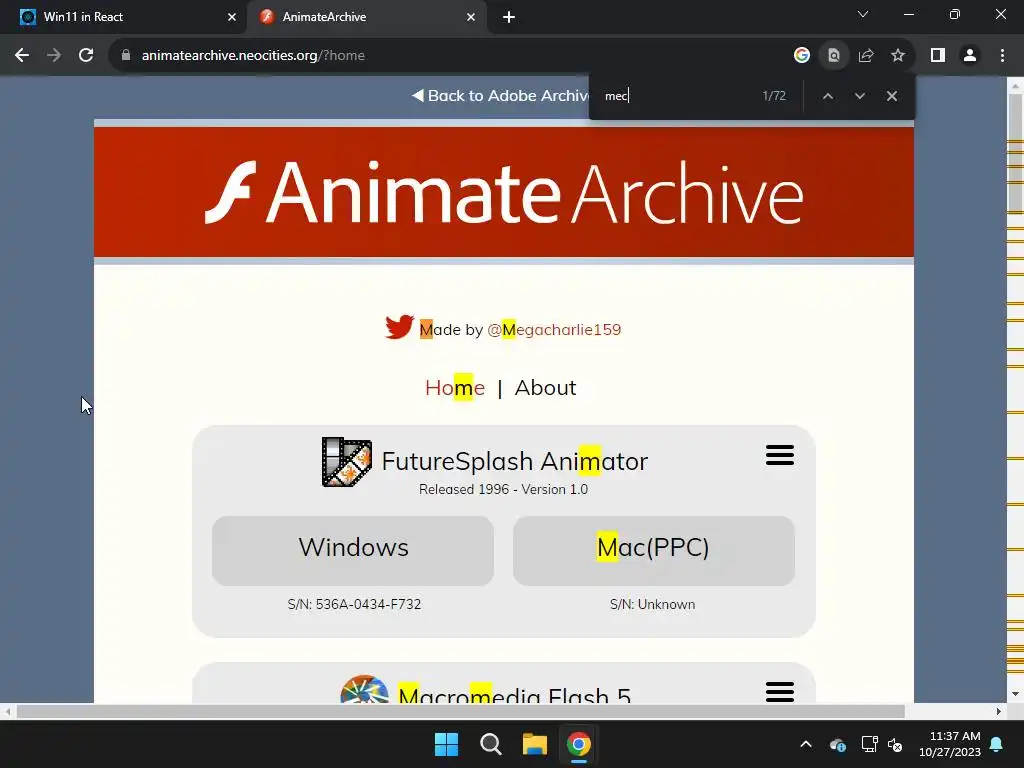Image resolution: width=1024 pixels, height=768 pixels.
Task: Open Windows taskbar Search
Action: pos(490,744)
